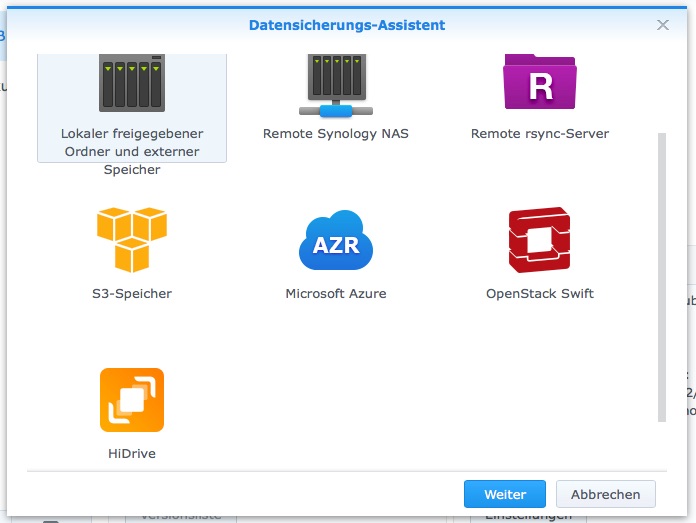Image resolution: width=696 pixels, height=523 pixels.
Task: Click the 'HiDrive' label
Action: [132, 453]
